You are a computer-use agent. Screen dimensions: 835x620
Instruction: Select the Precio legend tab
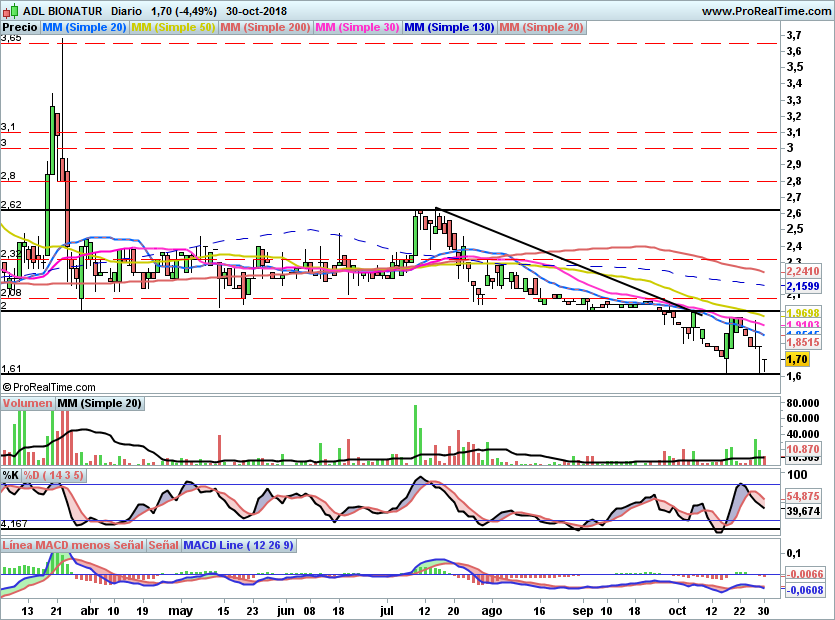20,27
